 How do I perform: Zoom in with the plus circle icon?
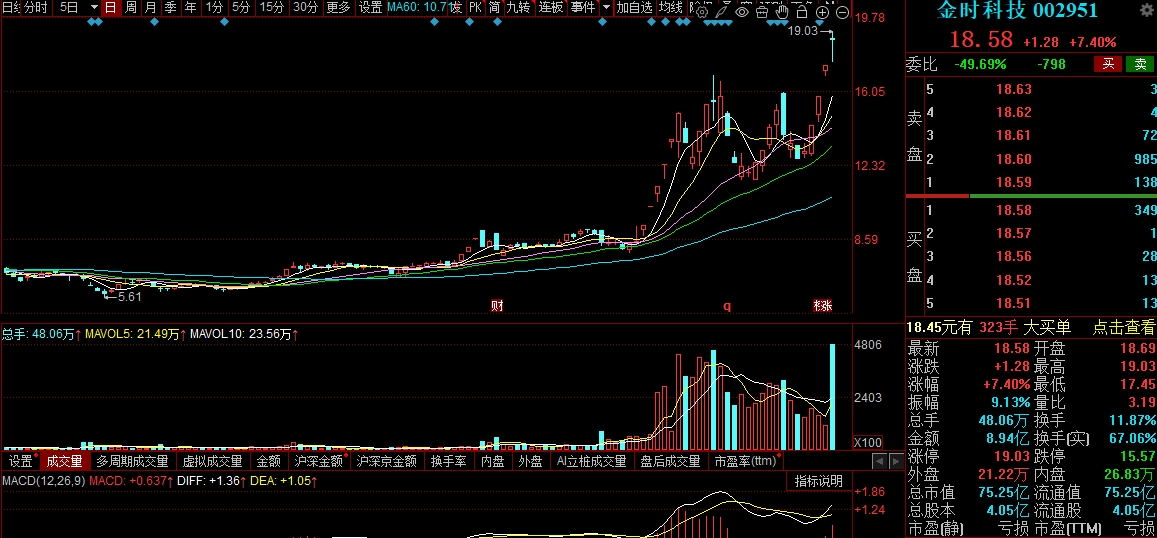(823, 12)
